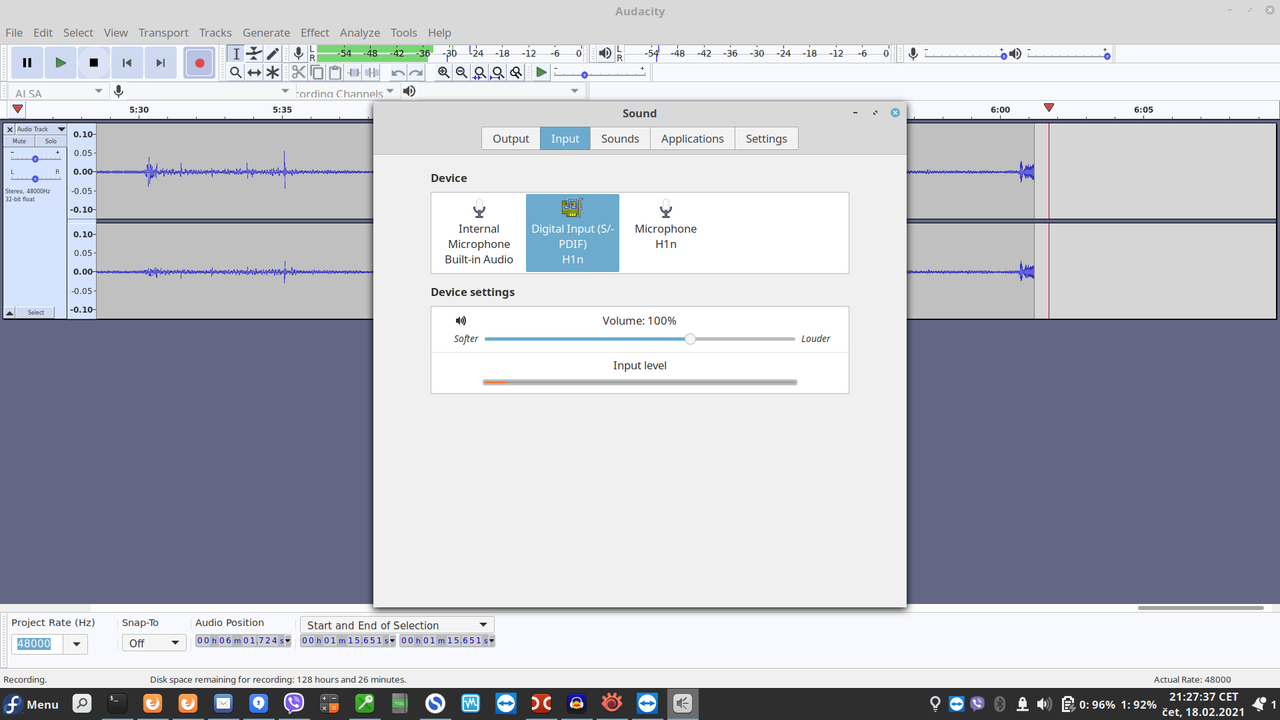Select the Zoom (magnifier) tool

(236, 72)
